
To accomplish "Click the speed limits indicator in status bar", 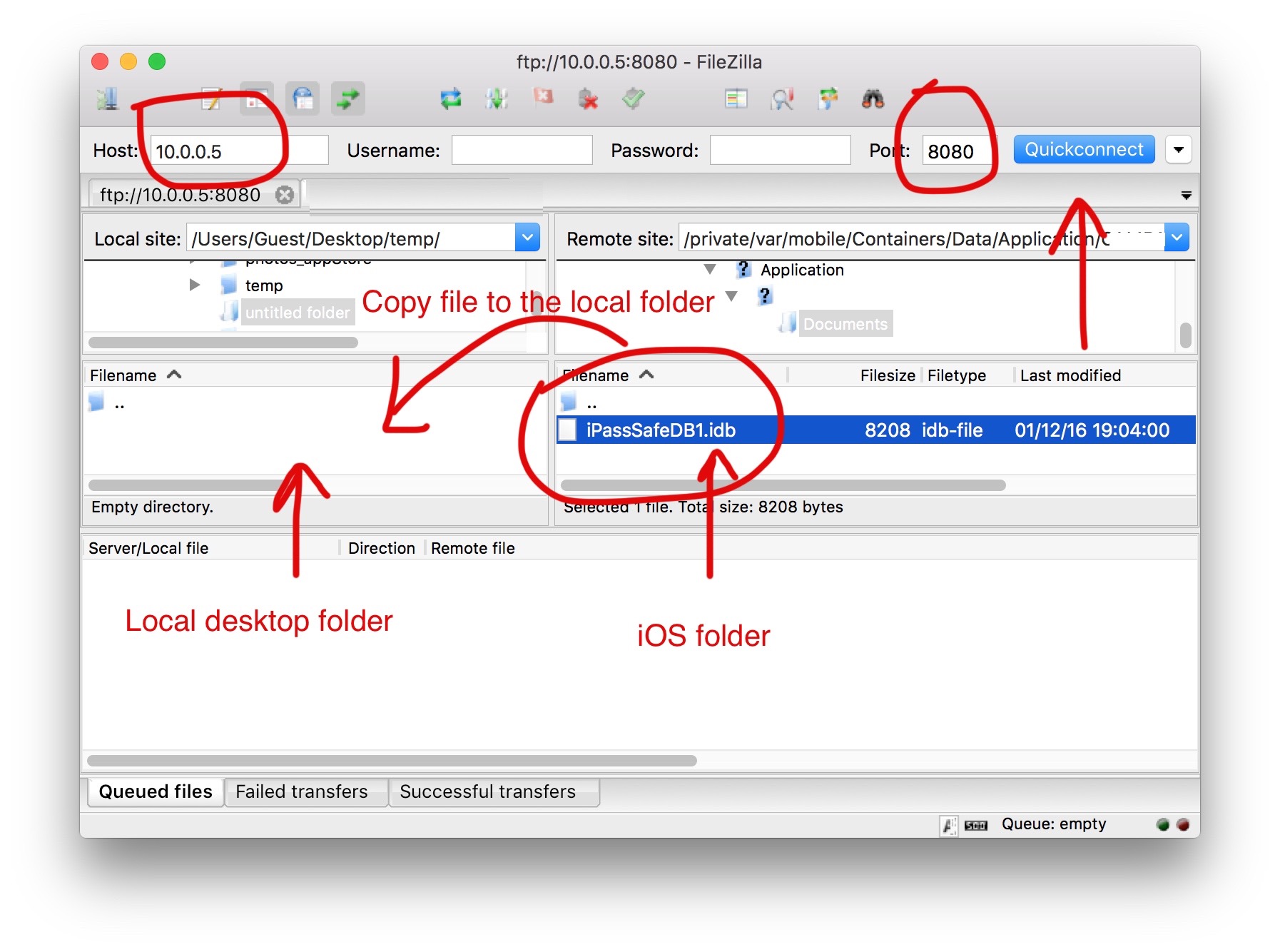I will click(975, 826).
